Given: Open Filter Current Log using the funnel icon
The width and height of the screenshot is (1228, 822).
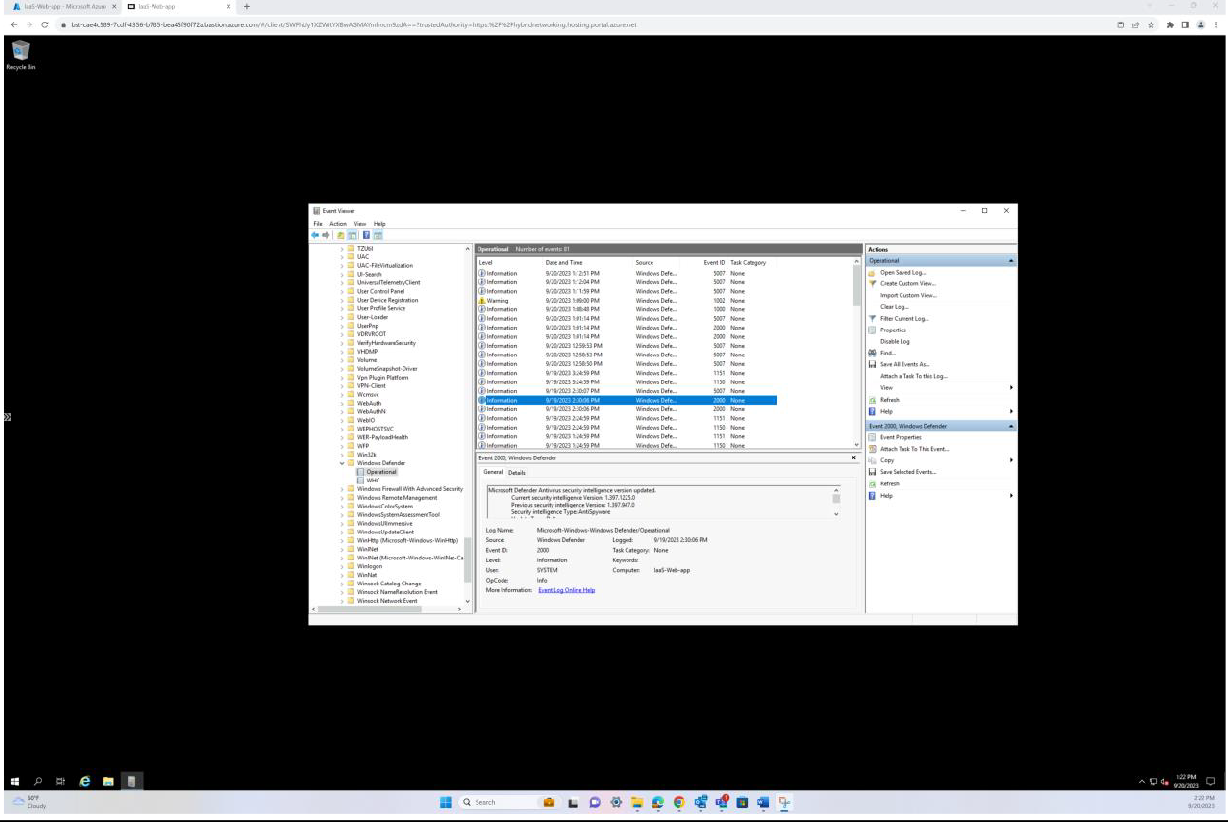Looking at the screenshot, I should pyautogui.click(x=871, y=318).
